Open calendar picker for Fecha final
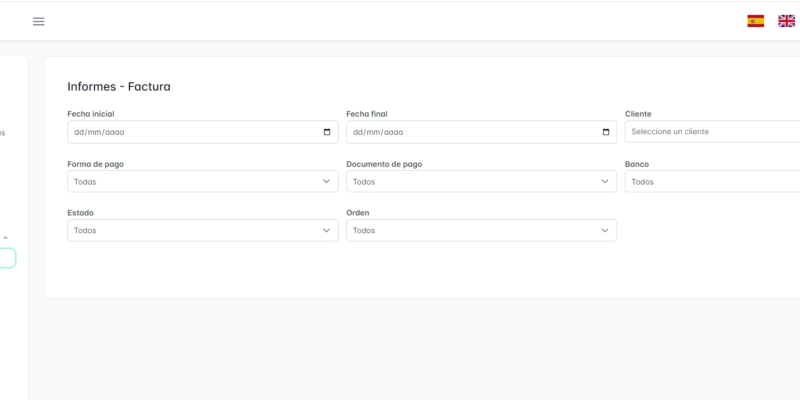 pos(606,132)
